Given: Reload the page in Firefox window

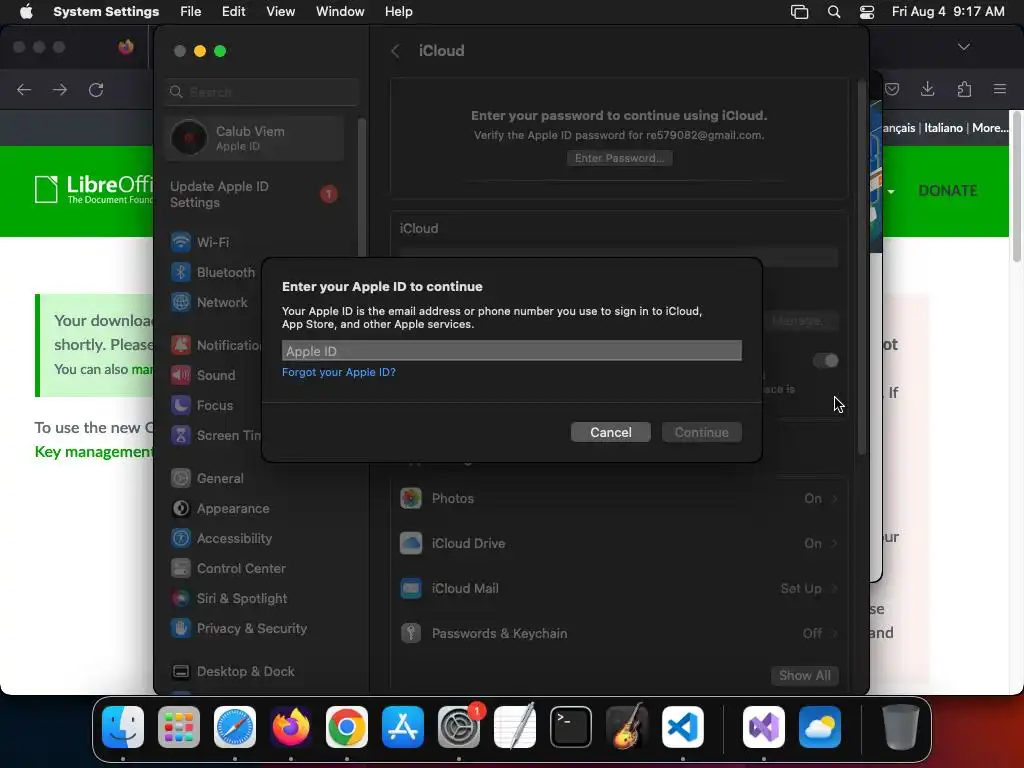Looking at the screenshot, I should click(x=96, y=89).
